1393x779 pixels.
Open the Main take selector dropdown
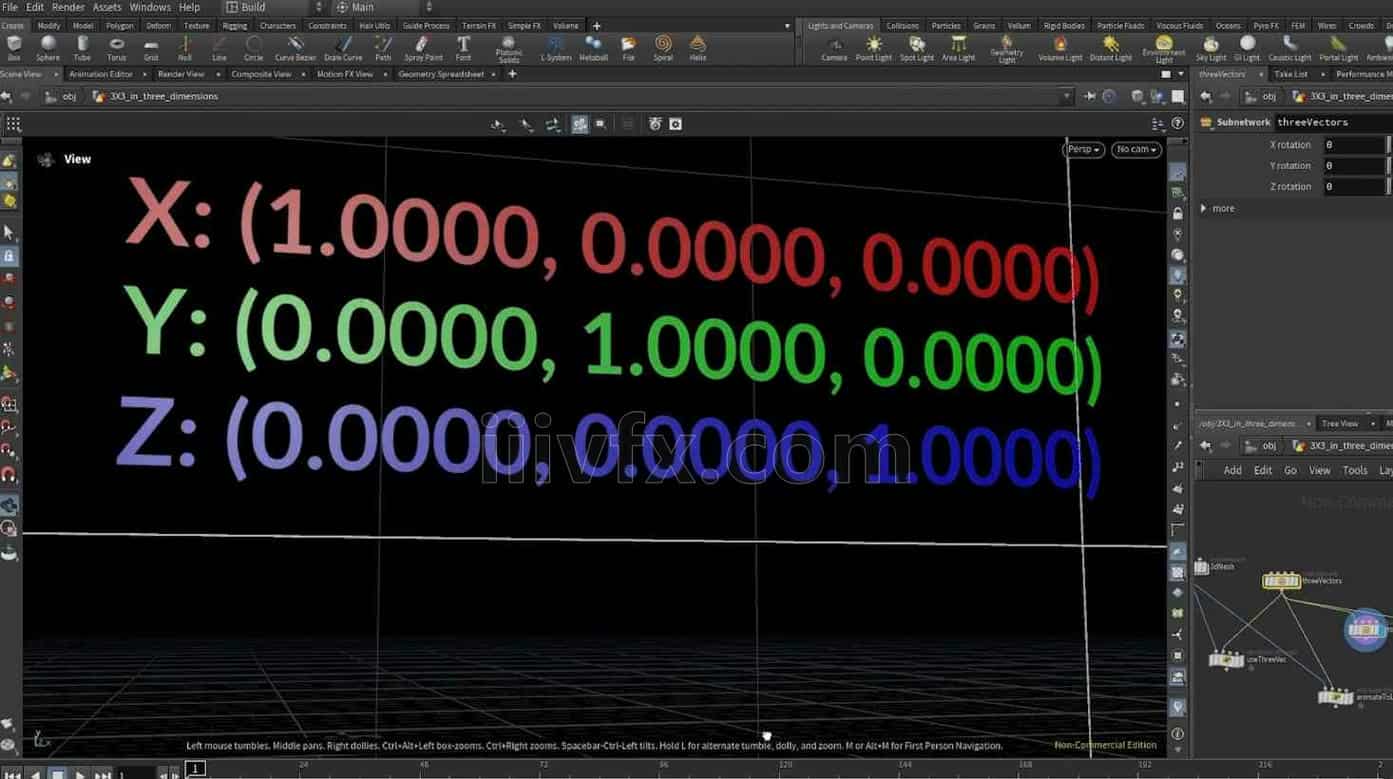click(x=384, y=7)
